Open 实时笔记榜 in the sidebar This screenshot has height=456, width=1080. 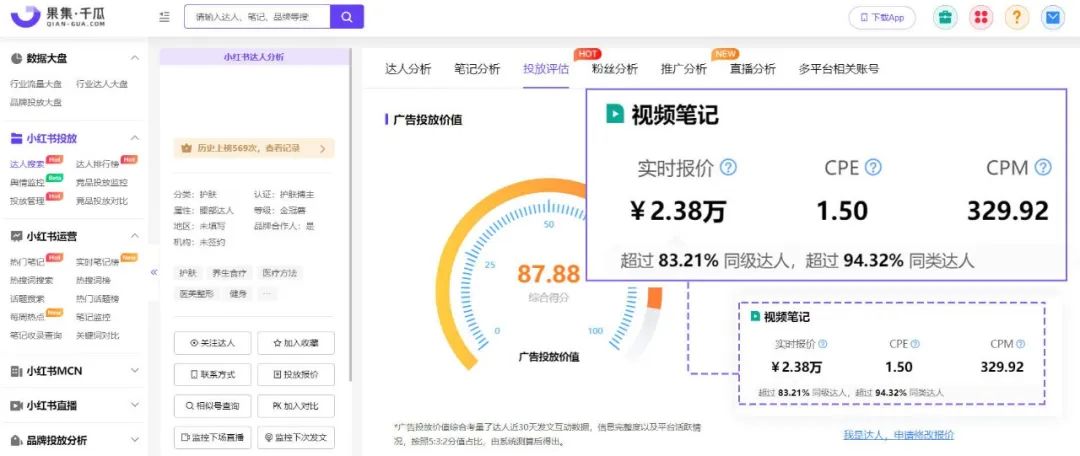(x=98, y=262)
